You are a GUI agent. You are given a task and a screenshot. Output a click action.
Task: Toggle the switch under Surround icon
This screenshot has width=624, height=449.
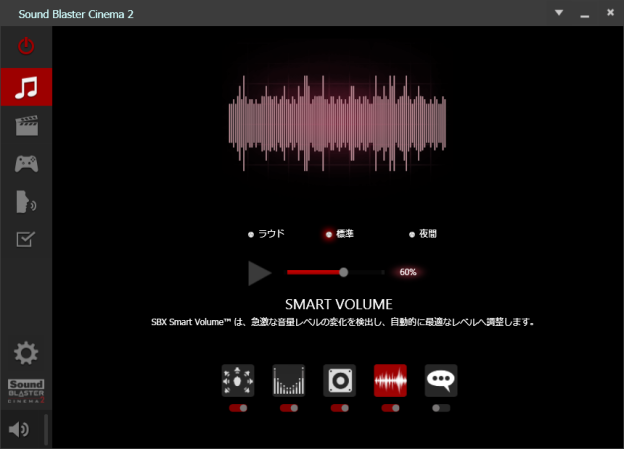pos(238,408)
